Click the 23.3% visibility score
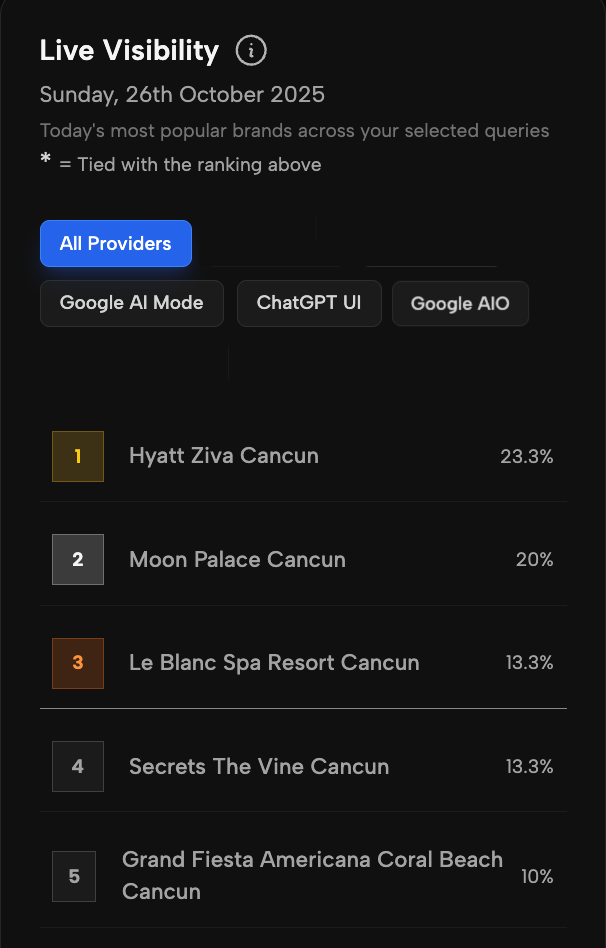 coord(527,456)
